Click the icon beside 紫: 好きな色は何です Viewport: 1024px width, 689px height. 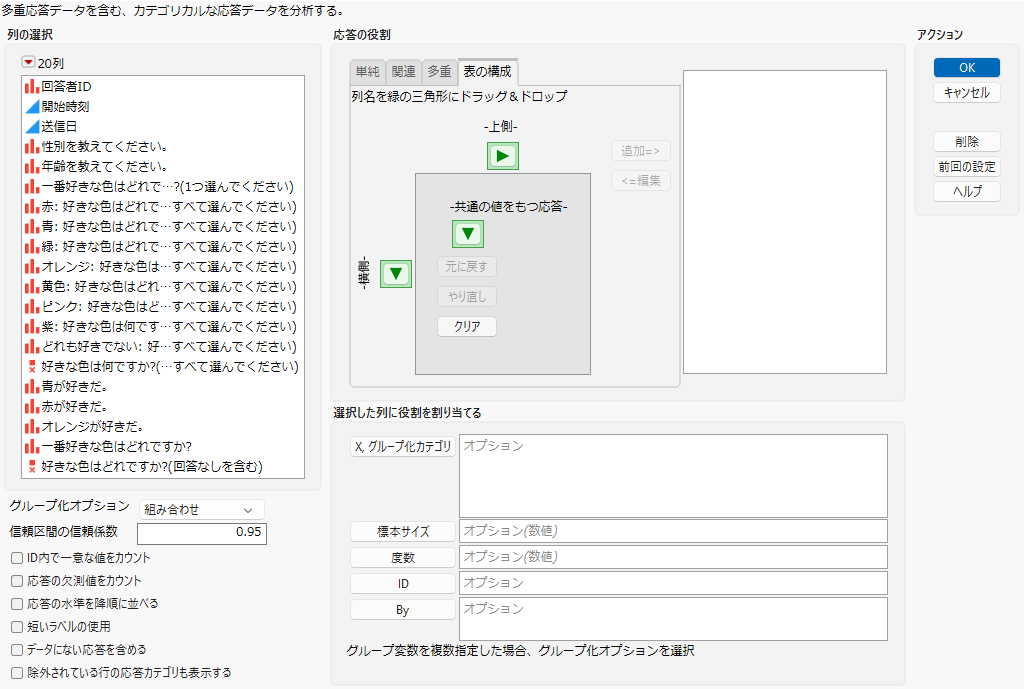click(x=32, y=327)
